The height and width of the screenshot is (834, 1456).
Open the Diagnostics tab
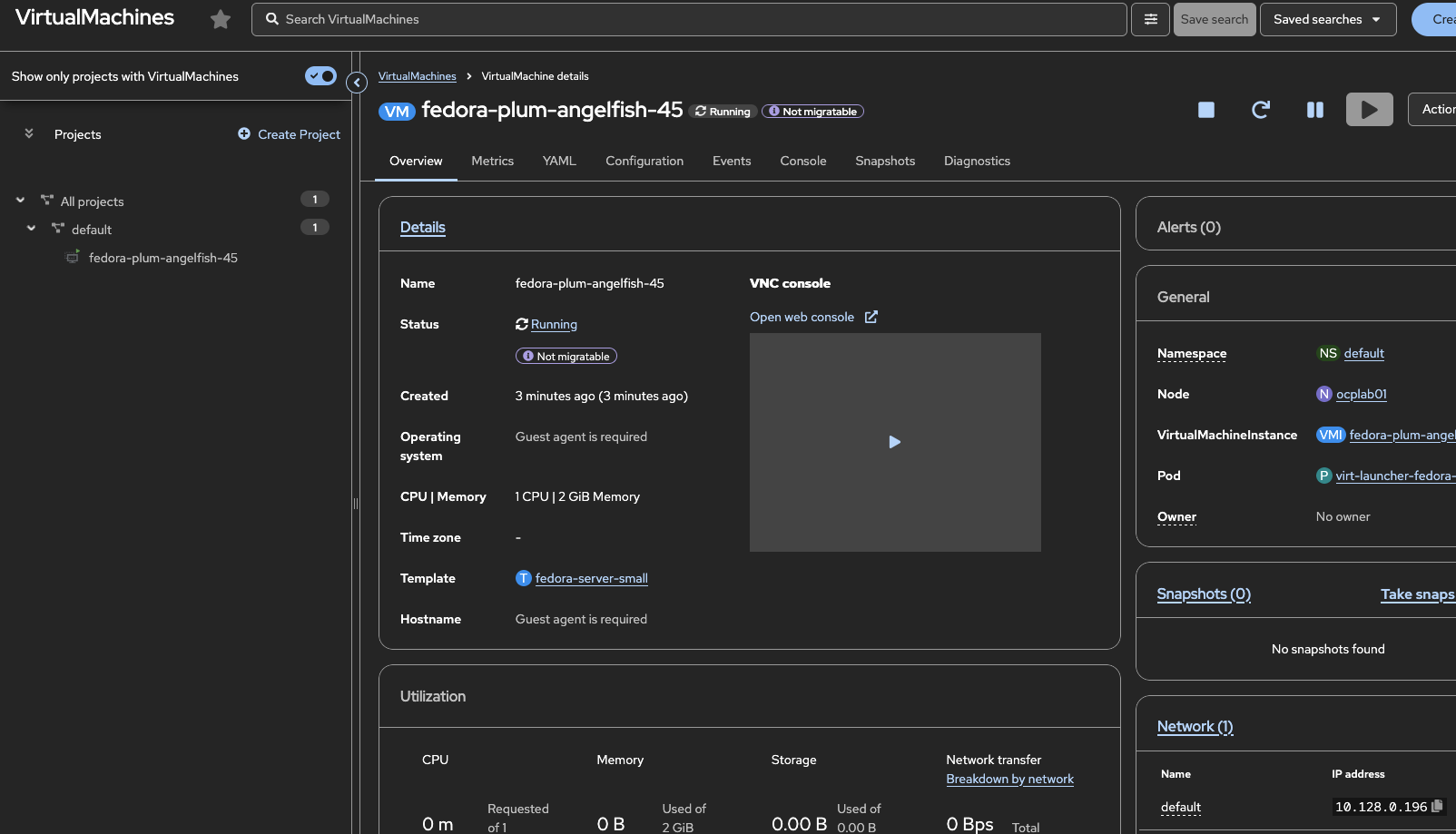click(x=977, y=161)
